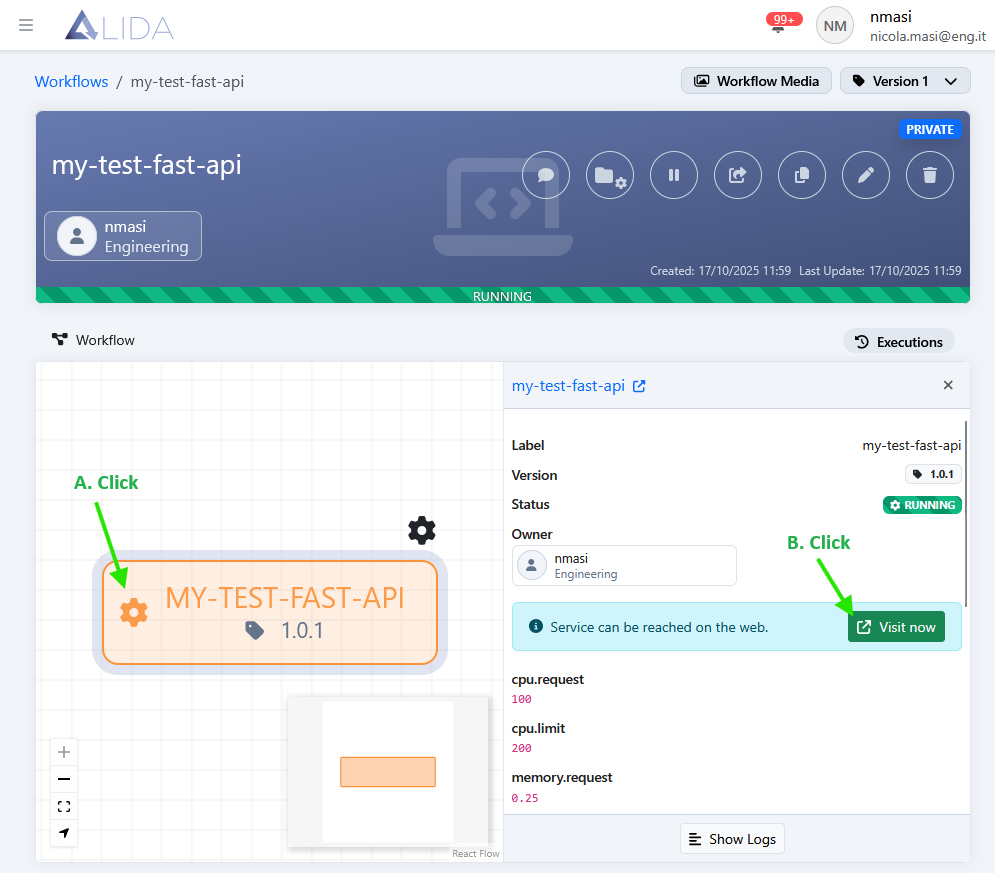The height and width of the screenshot is (873, 995).
Task: Click the nmasi Engineering owner card in the header
Action: [123, 236]
